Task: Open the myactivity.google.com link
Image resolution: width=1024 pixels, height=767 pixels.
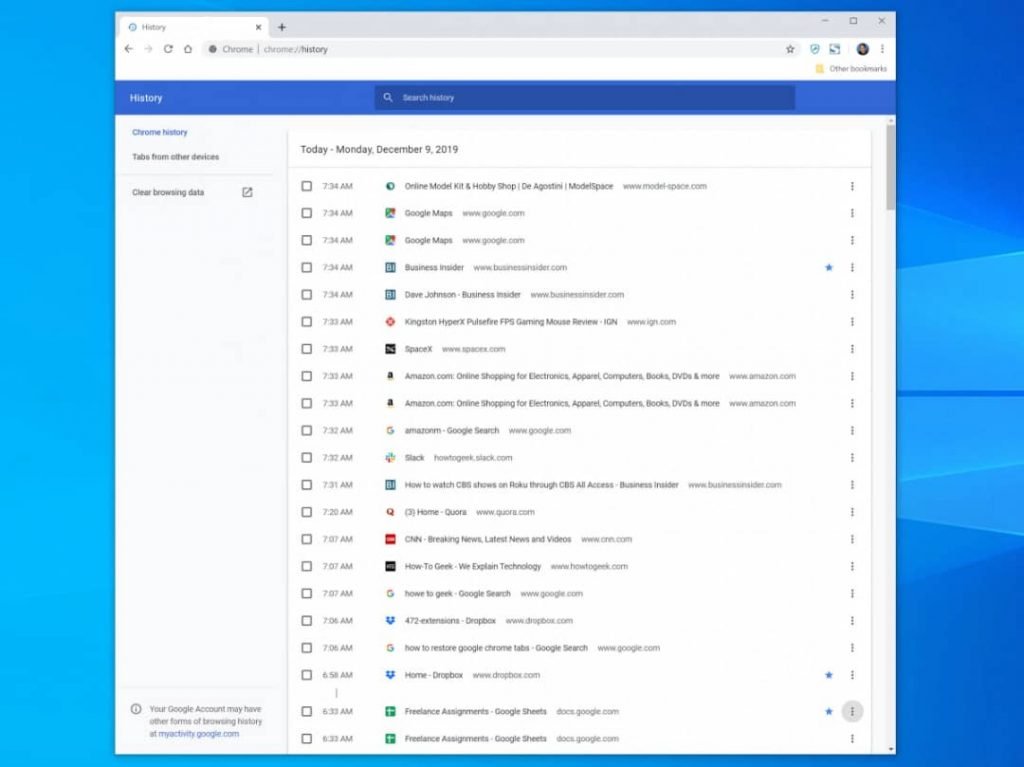Action: click(199, 734)
